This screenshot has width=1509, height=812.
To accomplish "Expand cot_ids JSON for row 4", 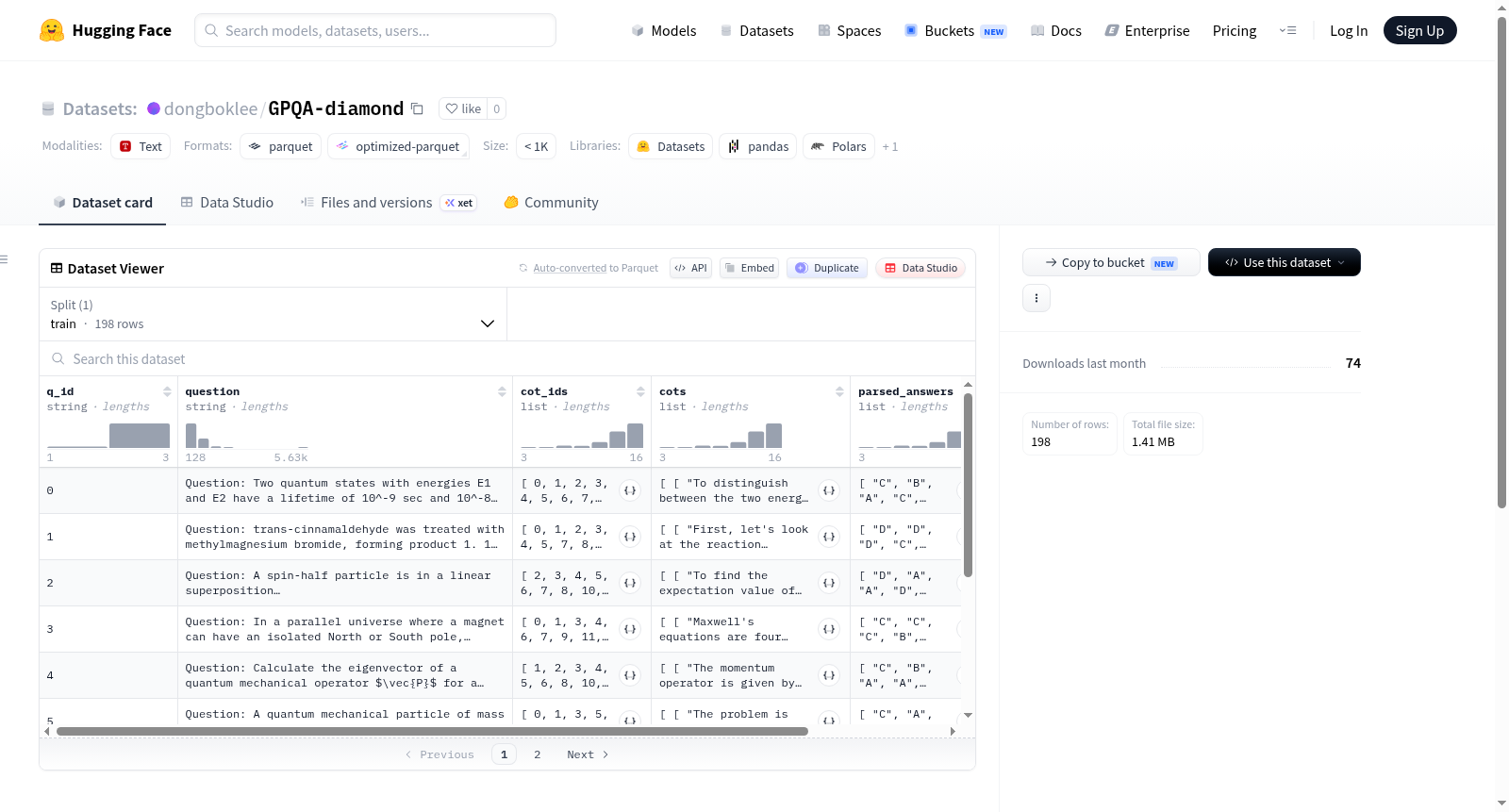I will coord(630,675).
